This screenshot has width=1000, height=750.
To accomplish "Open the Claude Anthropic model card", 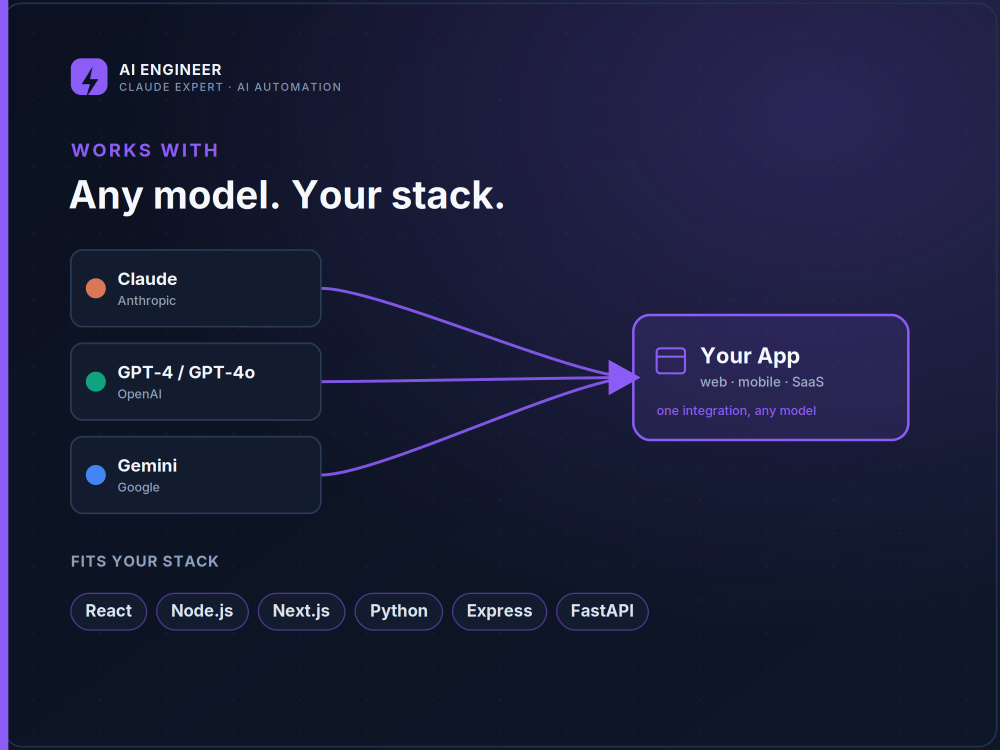I will (x=196, y=288).
